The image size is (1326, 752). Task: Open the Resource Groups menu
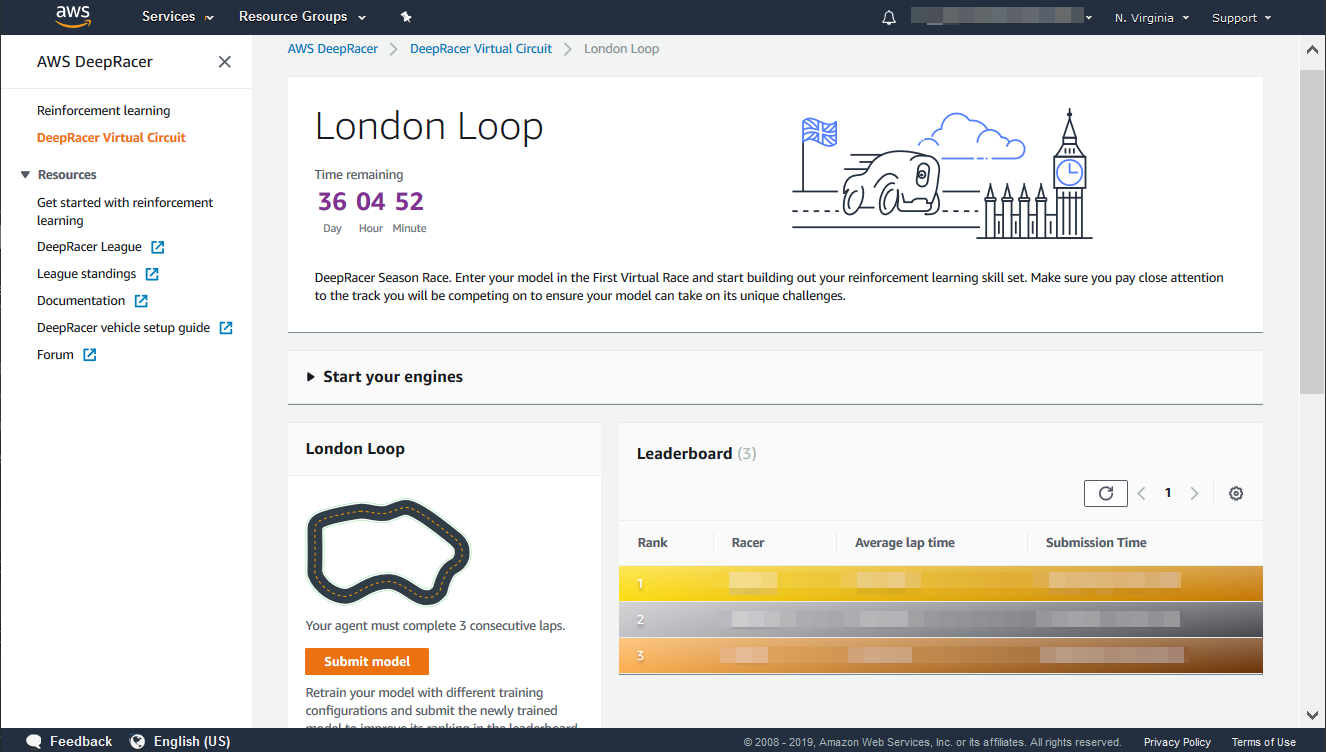pos(302,17)
